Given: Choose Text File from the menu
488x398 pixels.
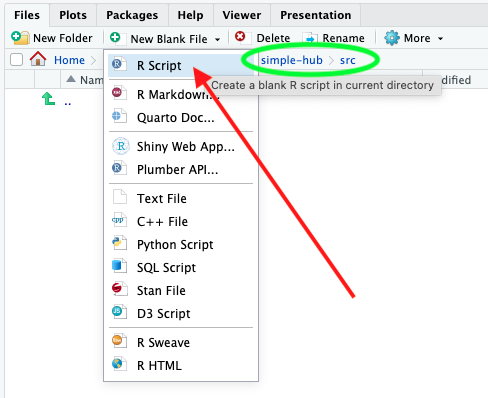Looking at the screenshot, I should click(181, 199).
